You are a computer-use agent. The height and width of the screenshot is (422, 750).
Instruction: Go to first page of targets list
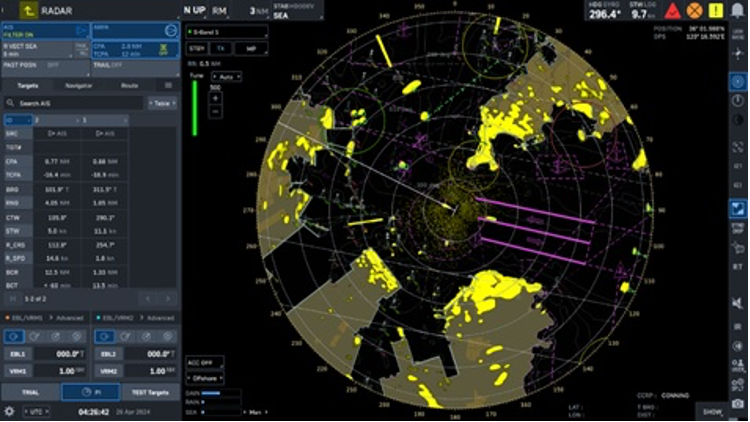coord(12,299)
